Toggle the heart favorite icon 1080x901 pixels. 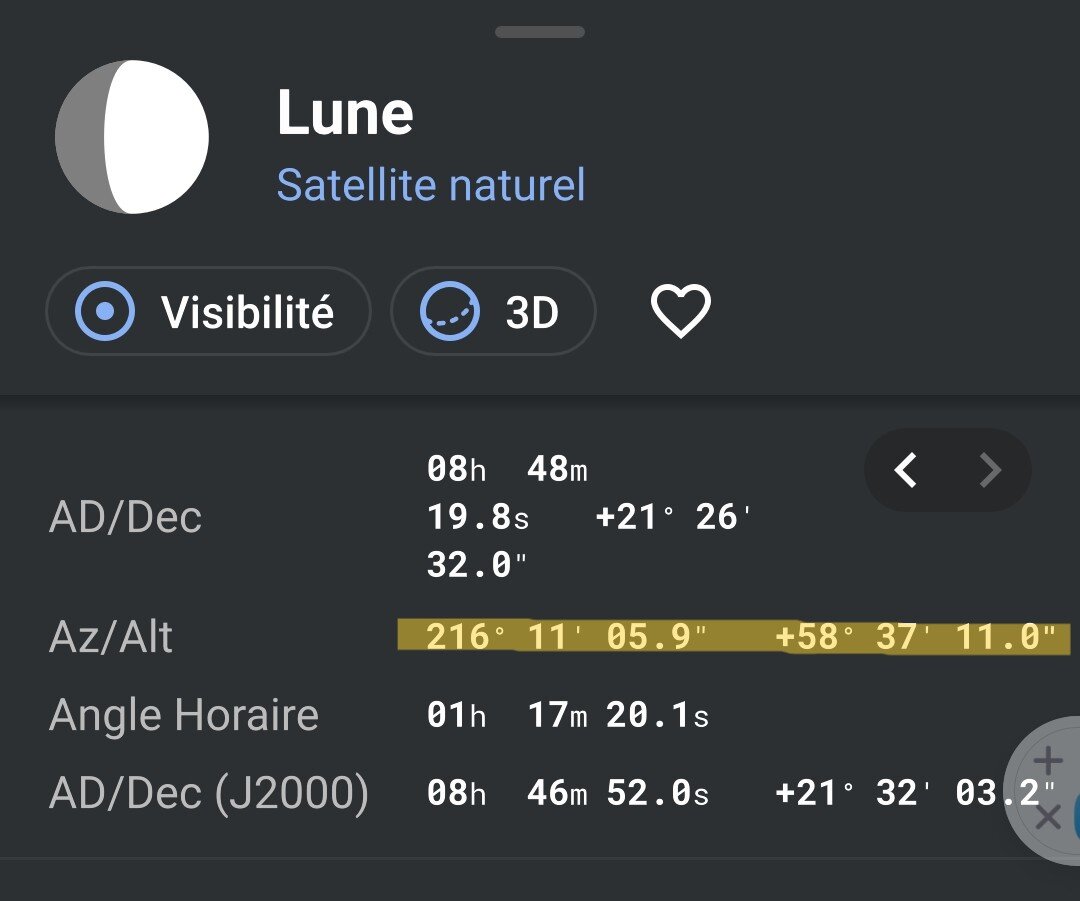[x=680, y=311]
